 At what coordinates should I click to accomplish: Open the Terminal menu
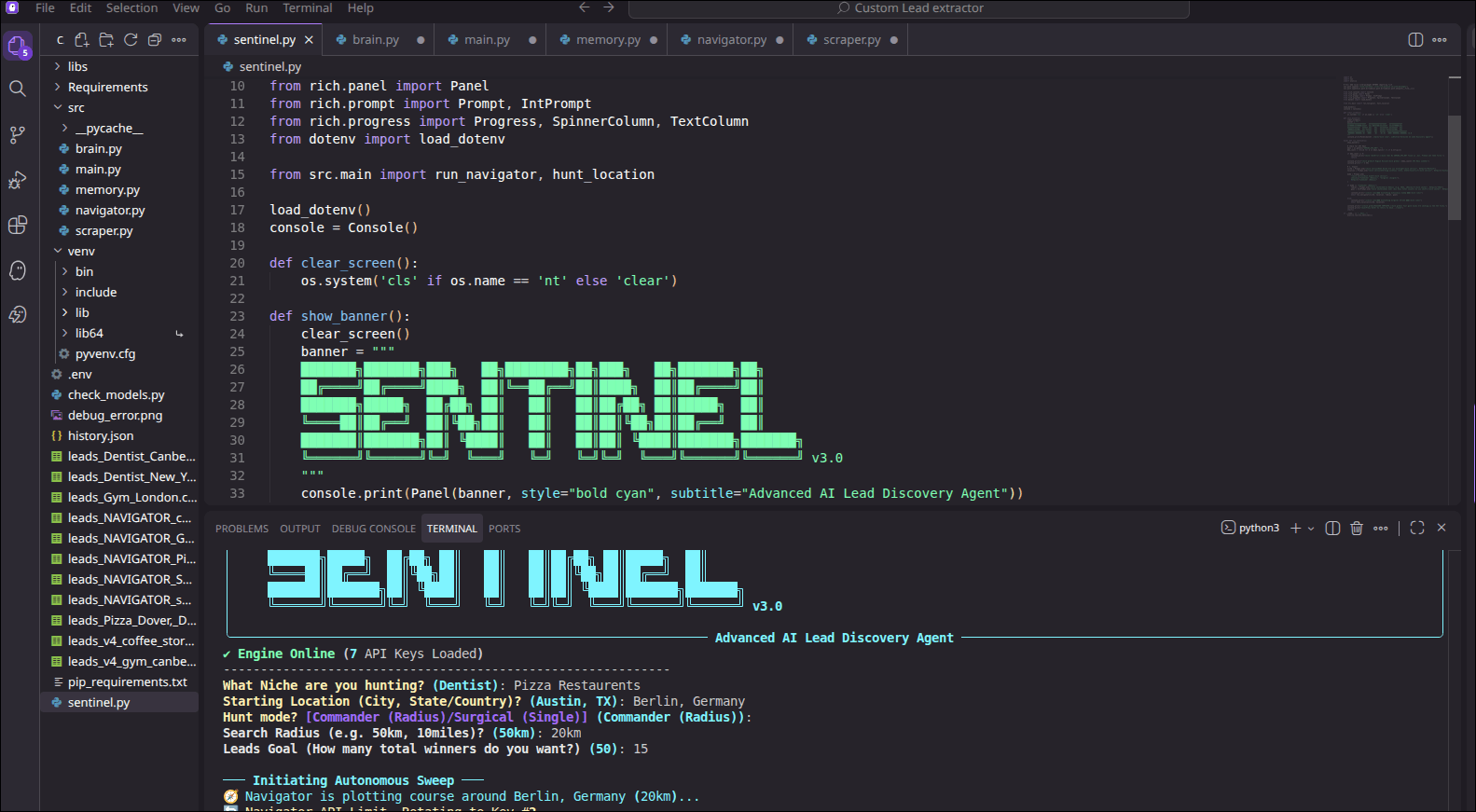coord(308,7)
